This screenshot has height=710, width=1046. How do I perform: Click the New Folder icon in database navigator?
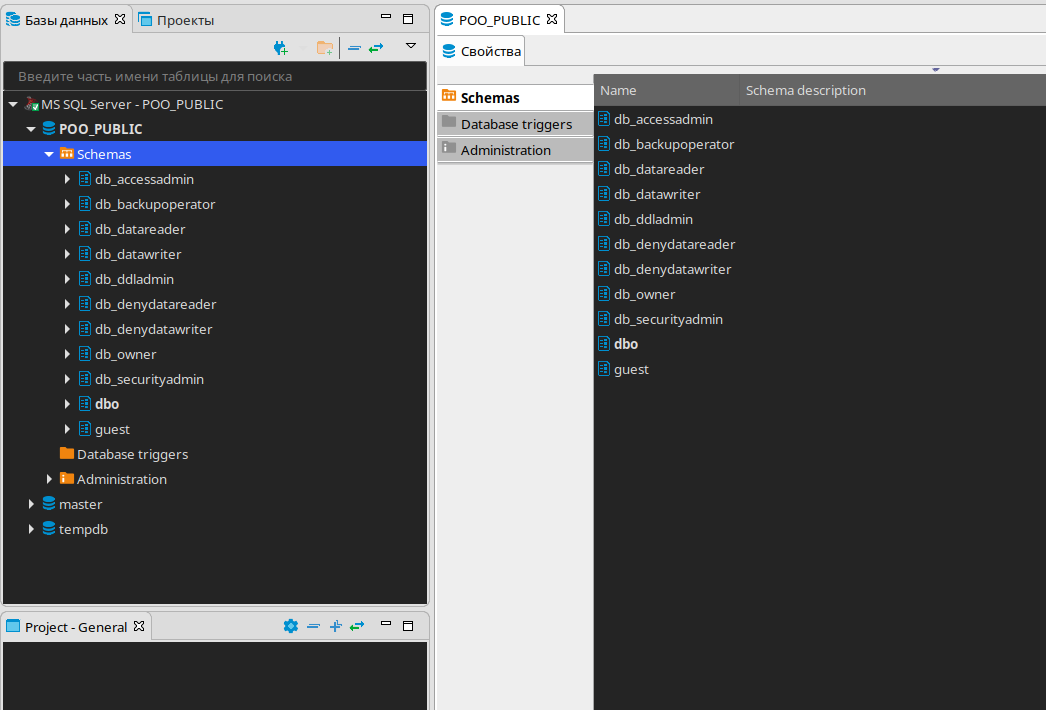pyautogui.click(x=325, y=48)
